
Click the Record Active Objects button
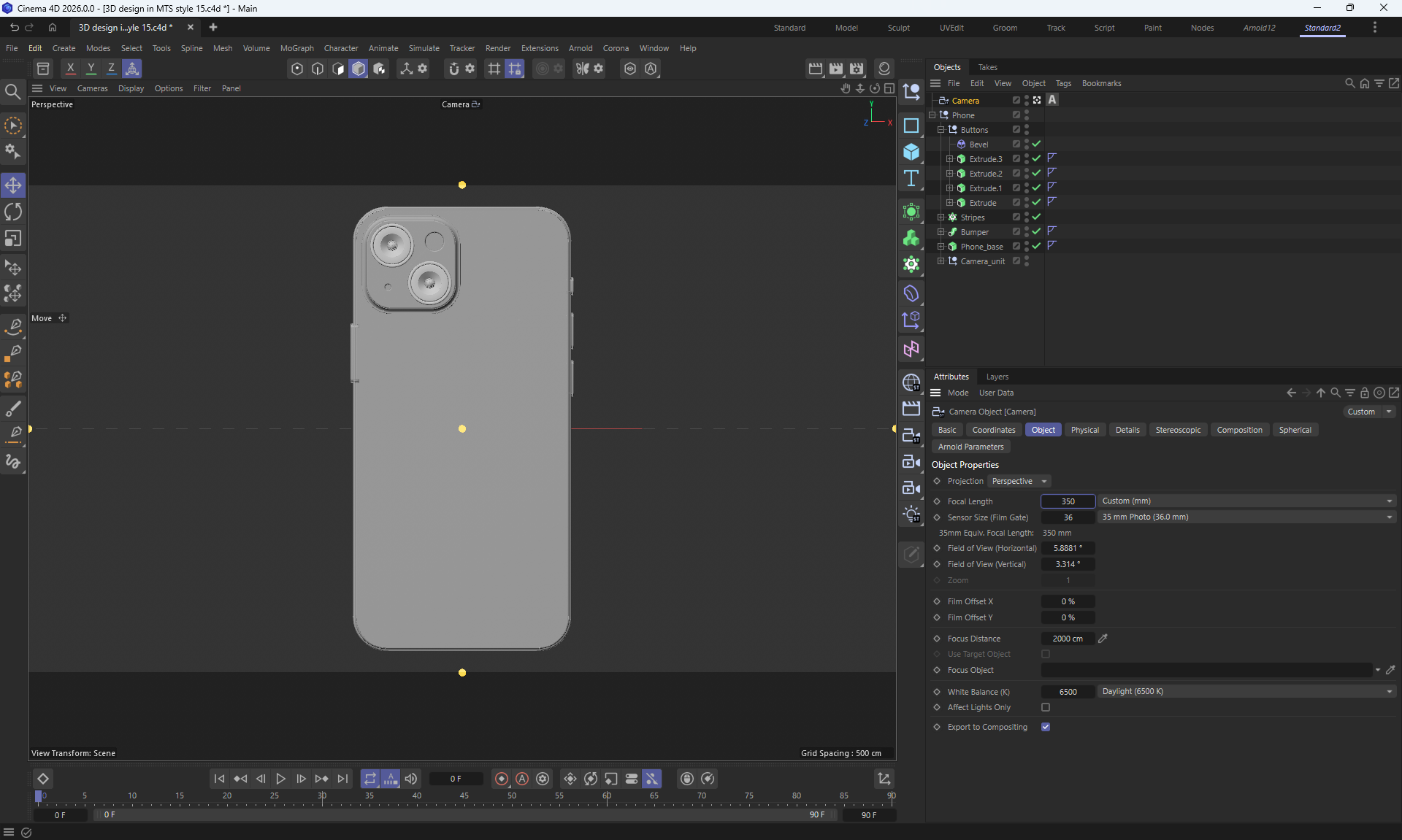501,779
